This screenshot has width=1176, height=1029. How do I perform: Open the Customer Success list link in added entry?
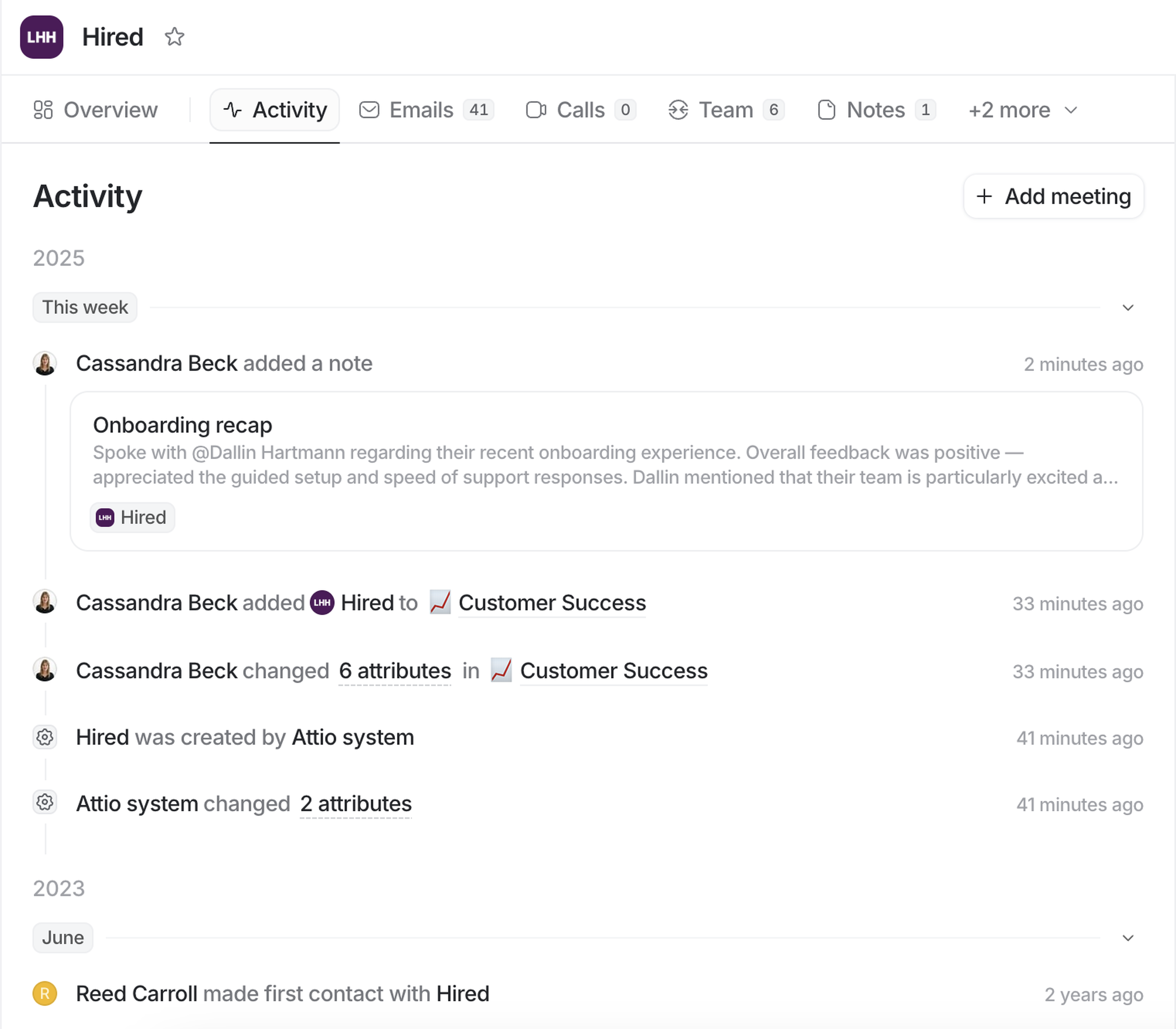[x=552, y=603]
